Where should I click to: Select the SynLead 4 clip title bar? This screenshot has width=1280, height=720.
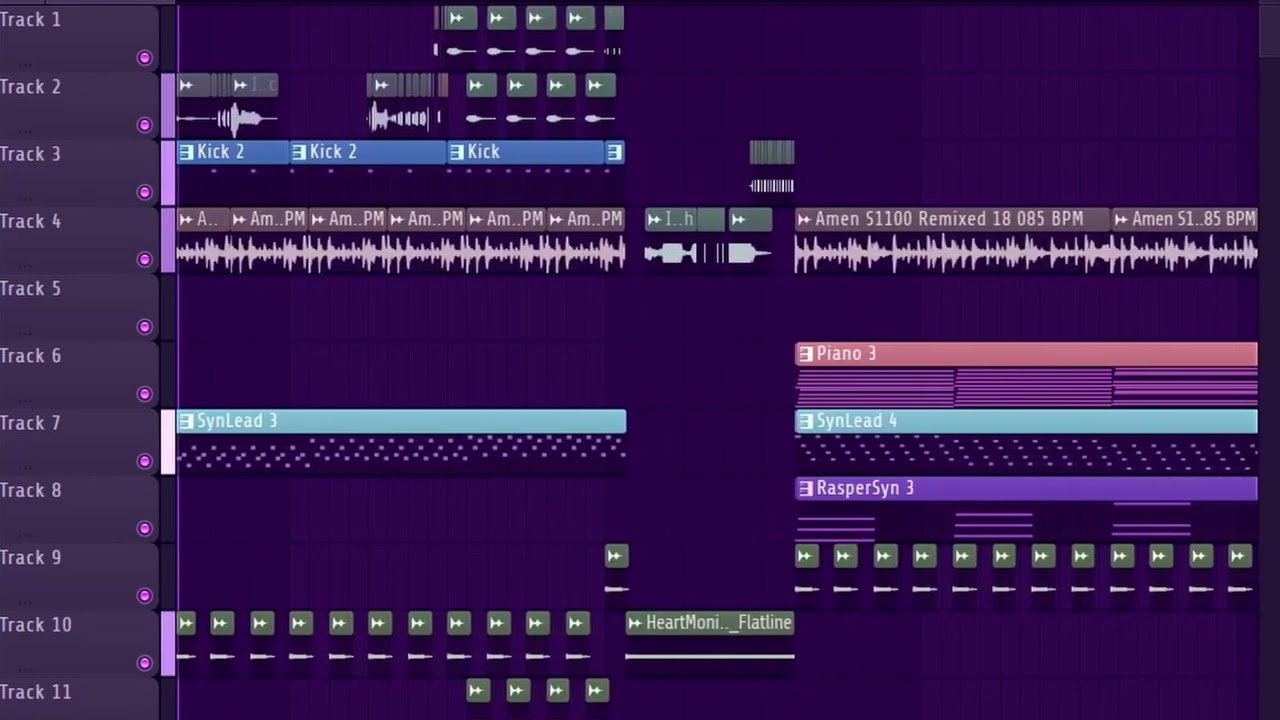point(1026,421)
